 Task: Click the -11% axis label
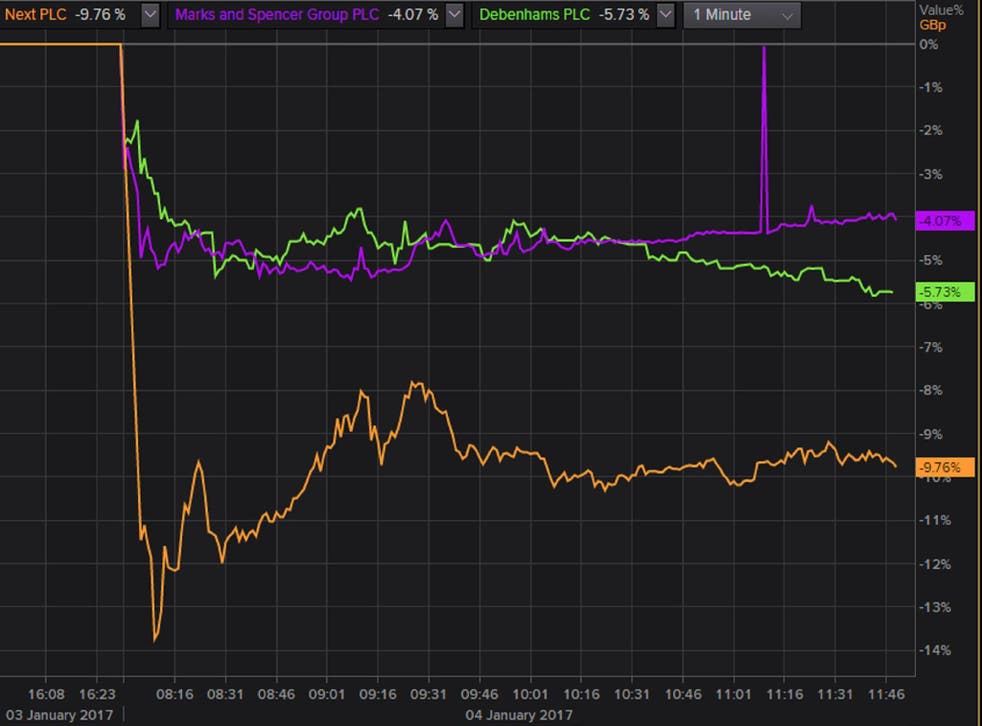click(934, 520)
